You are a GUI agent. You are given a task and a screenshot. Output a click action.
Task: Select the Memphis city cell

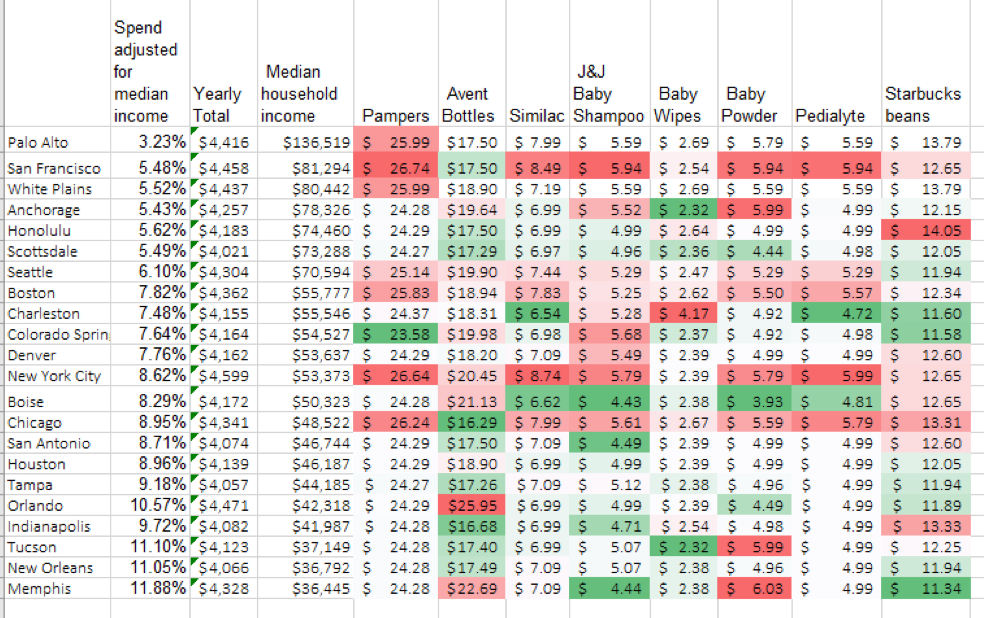pyautogui.click(x=57, y=587)
